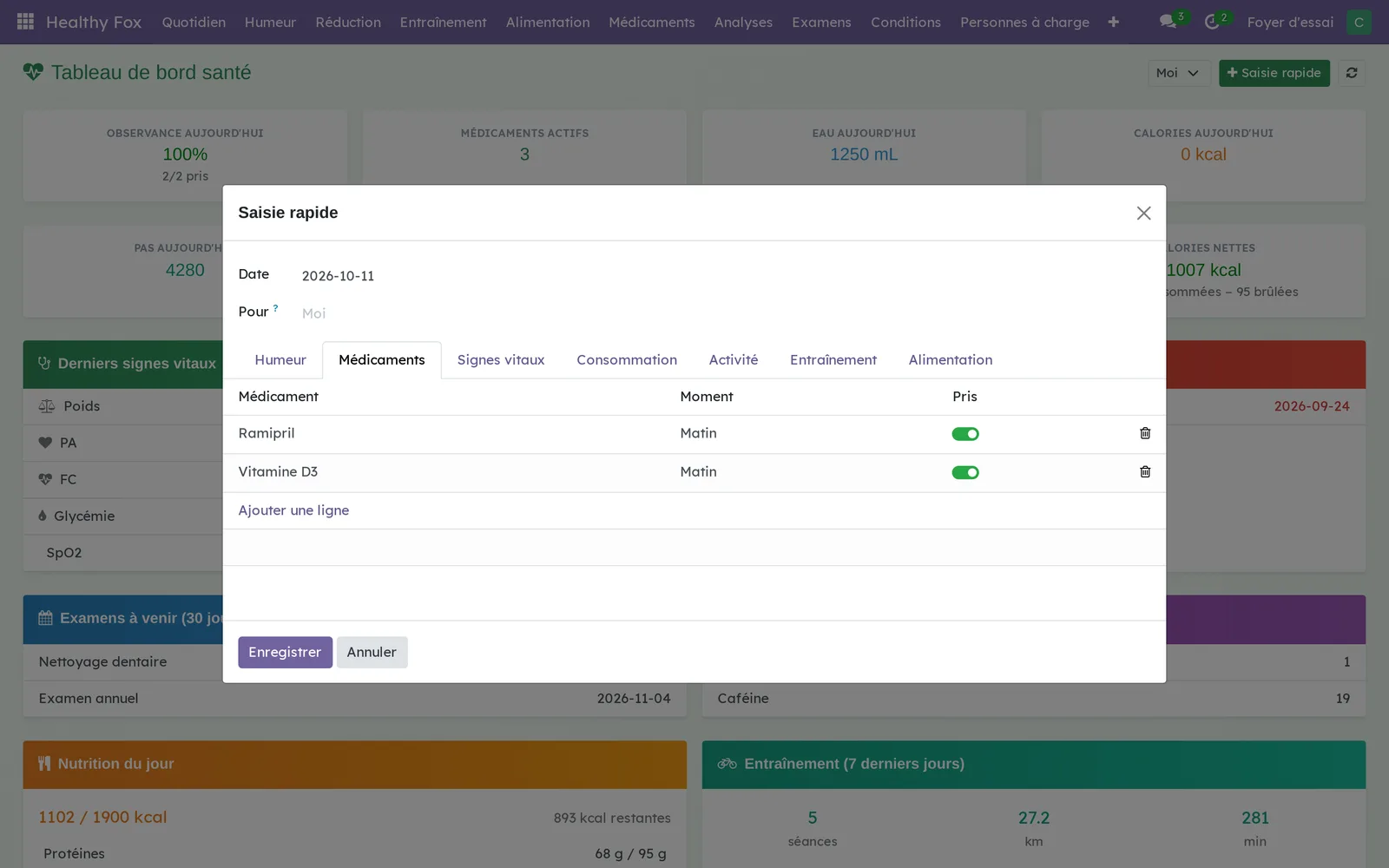The image size is (1389, 868).
Task: Open the Moi person dropdown on dashboard
Action: pos(1177,73)
